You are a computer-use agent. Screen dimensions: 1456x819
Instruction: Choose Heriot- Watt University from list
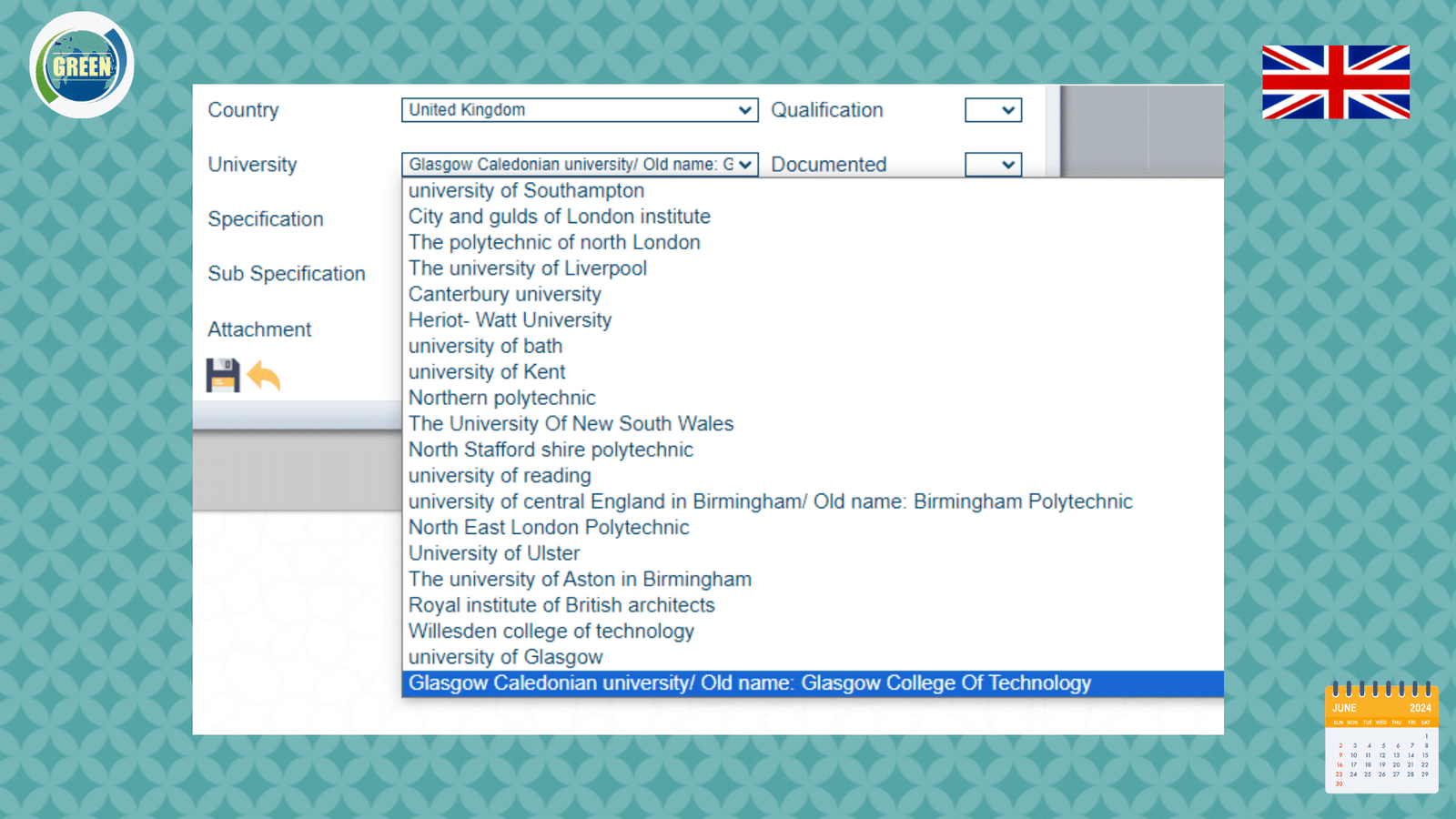(510, 320)
